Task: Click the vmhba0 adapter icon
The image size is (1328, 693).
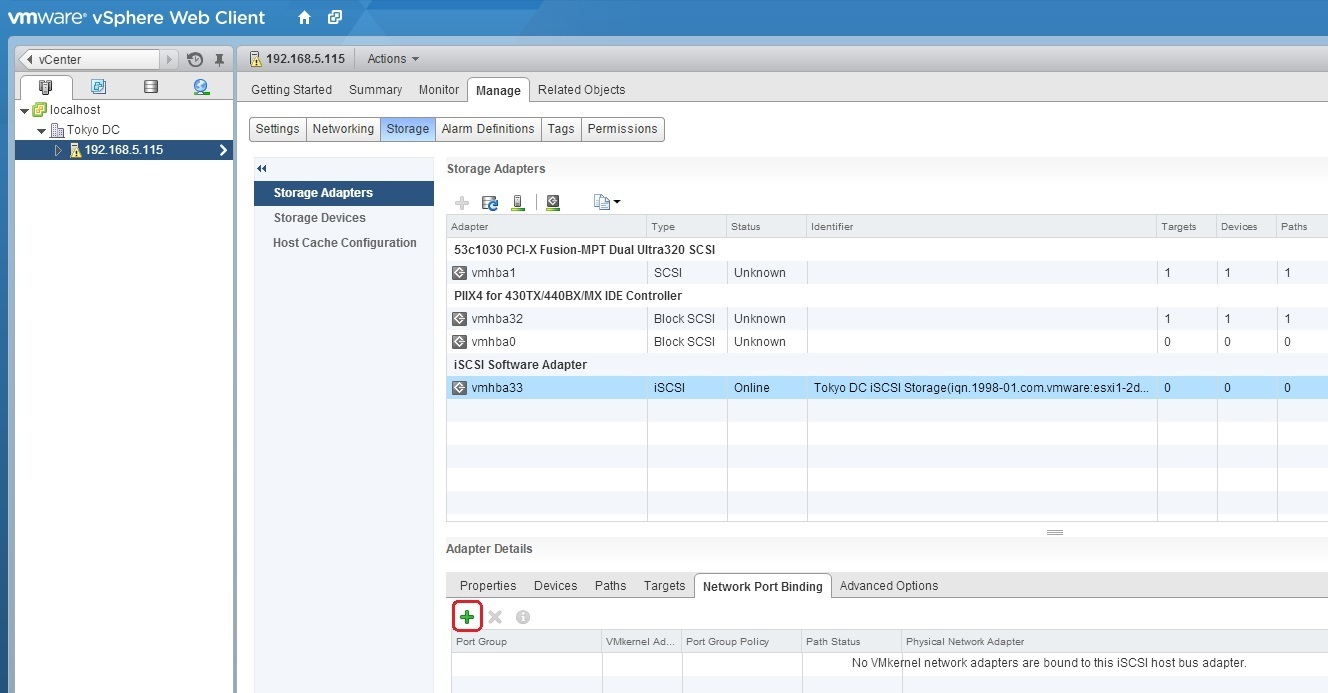Action: 460,342
